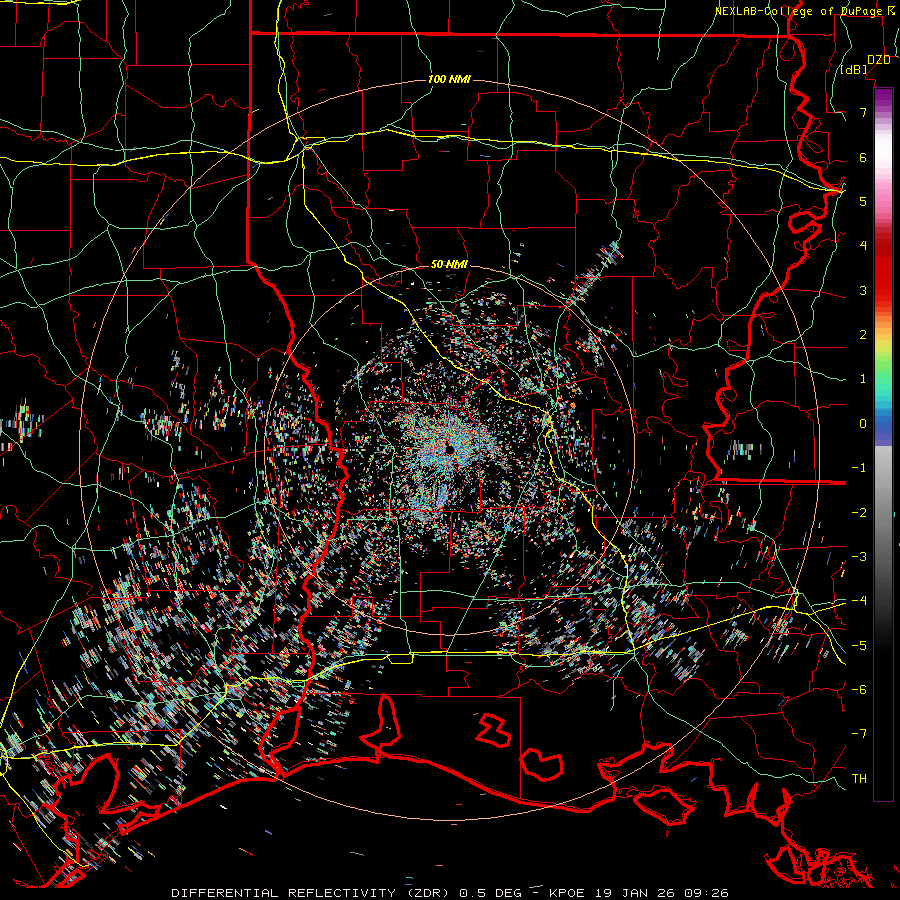Click the "-6" value on the color scale
This screenshot has height=900, width=900.
coord(859,690)
